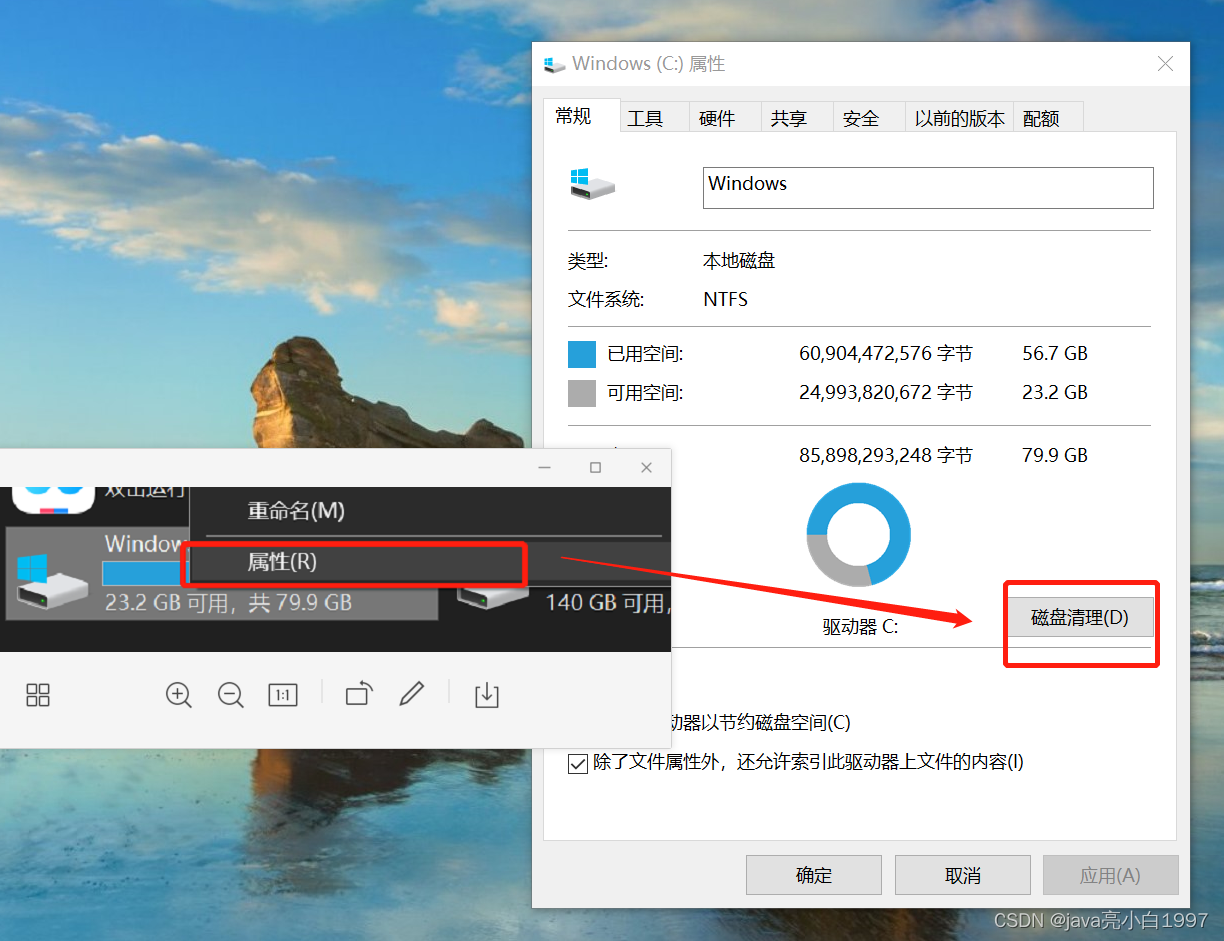Select the 以前的版本 tab
1224x941 pixels.
(959, 118)
